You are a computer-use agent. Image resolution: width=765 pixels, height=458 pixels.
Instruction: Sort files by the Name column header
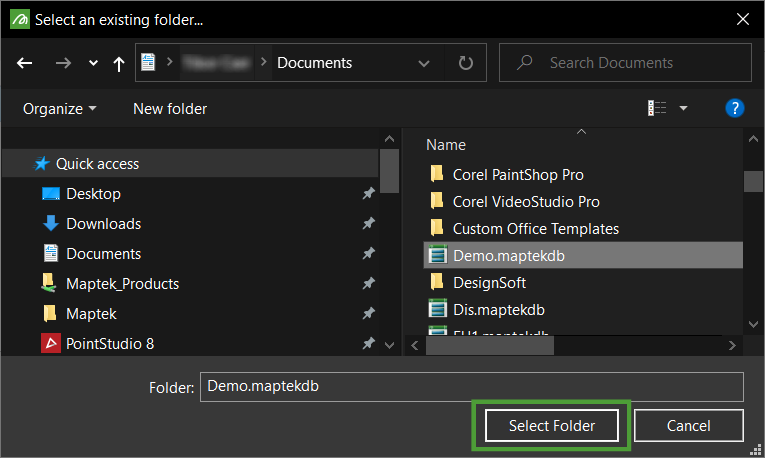[x=446, y=145]
